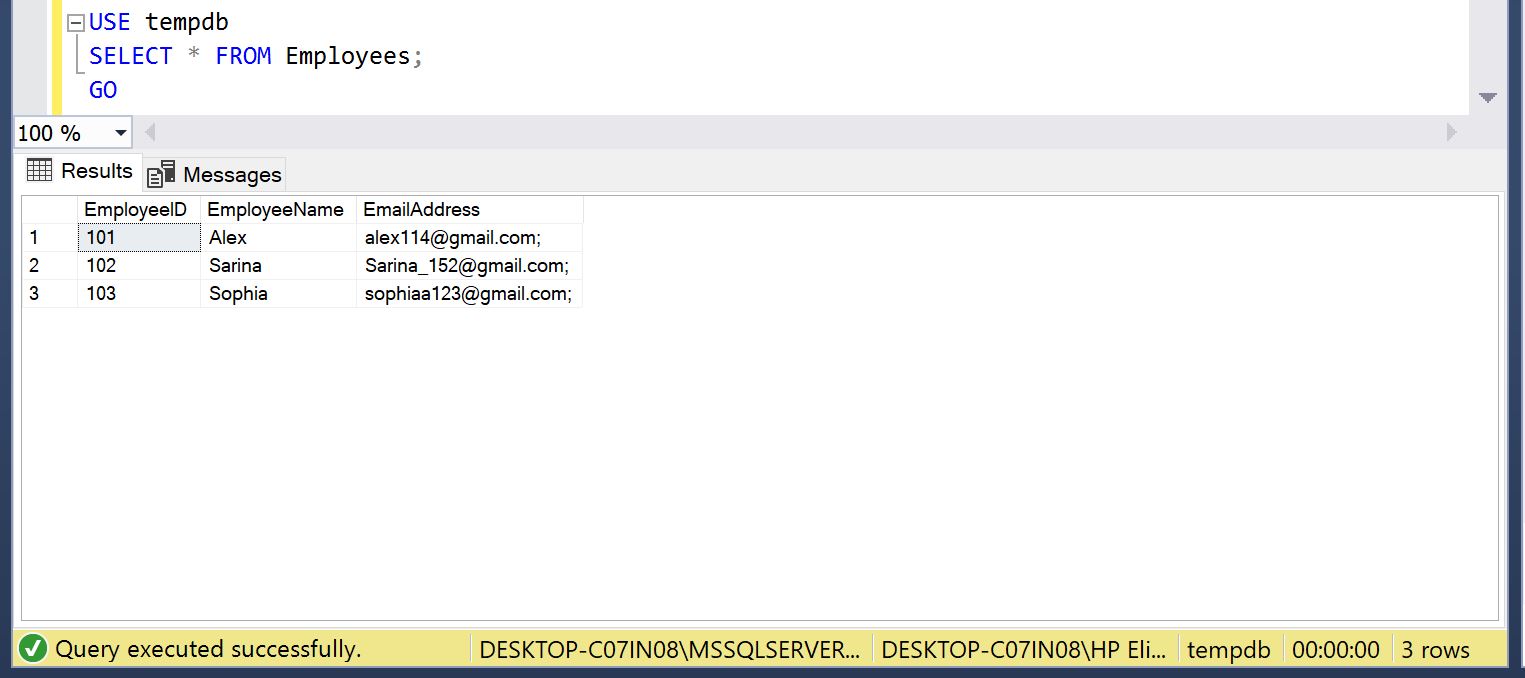
Task: Click the sophiaa123@gmail.com email cell
Action: 467,294
